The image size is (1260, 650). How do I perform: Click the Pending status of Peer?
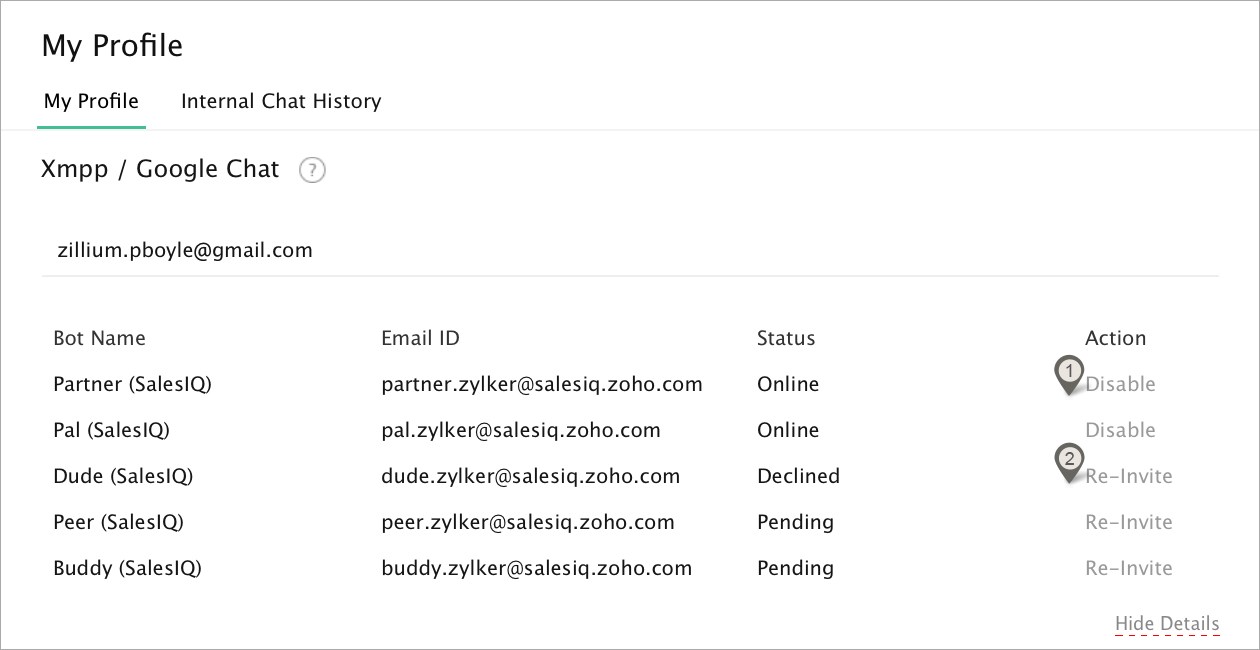[x=795, y=522]
